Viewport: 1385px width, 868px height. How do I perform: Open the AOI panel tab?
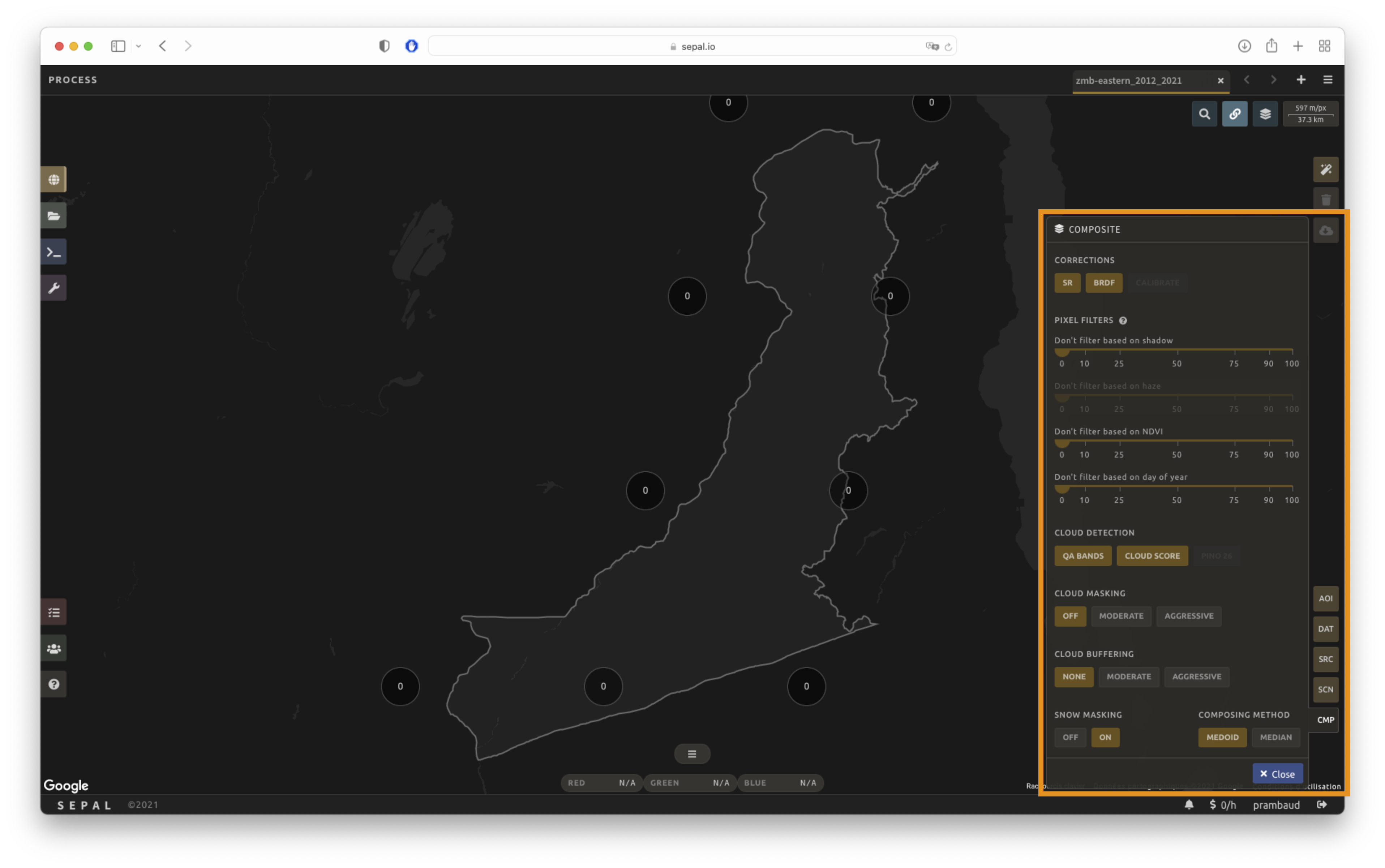(x=1325, y=598)
